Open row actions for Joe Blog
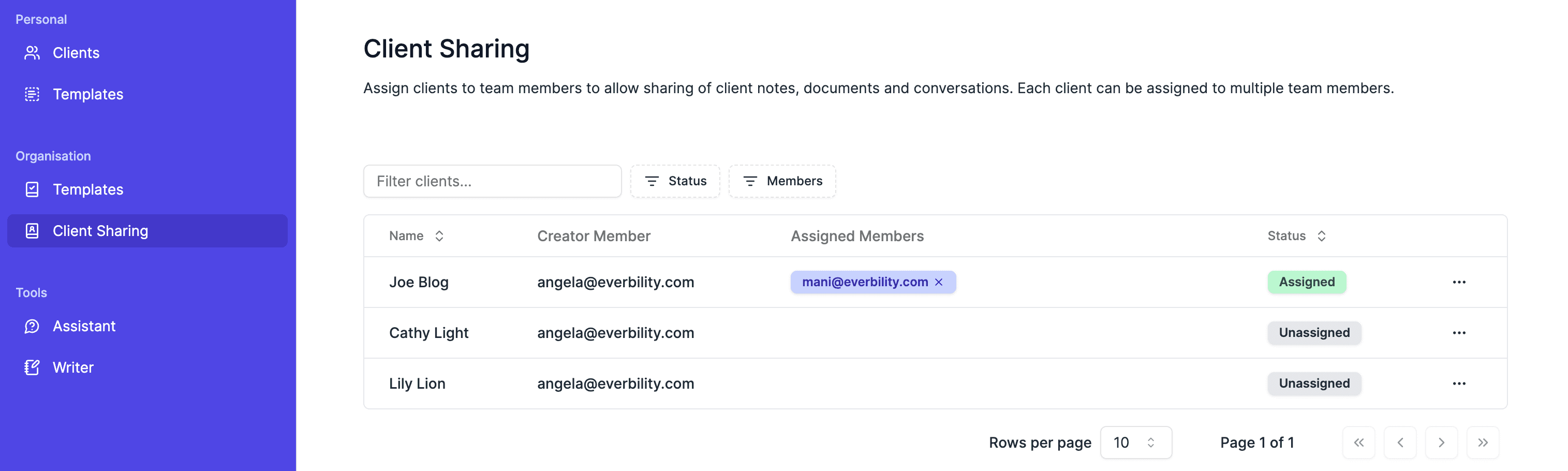 pos(1458,283)
